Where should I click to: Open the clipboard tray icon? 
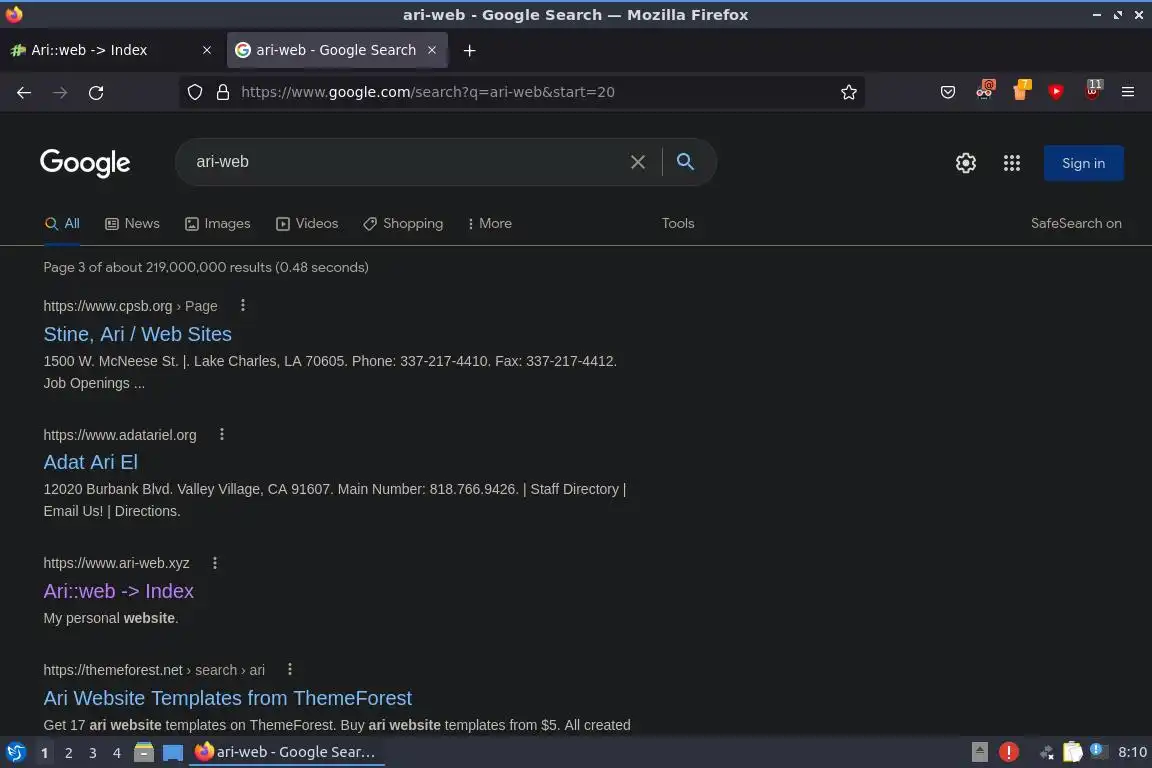click(1073, 752)
